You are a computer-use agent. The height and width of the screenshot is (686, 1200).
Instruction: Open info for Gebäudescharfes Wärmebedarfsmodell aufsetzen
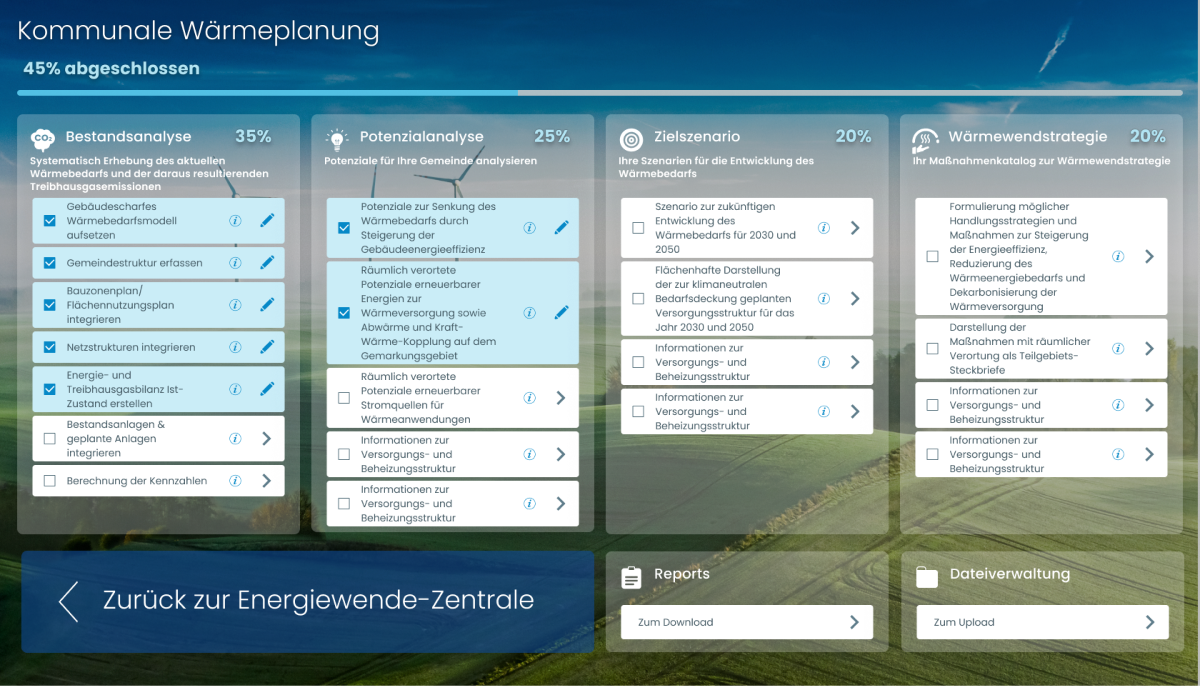tap(235, 221)
